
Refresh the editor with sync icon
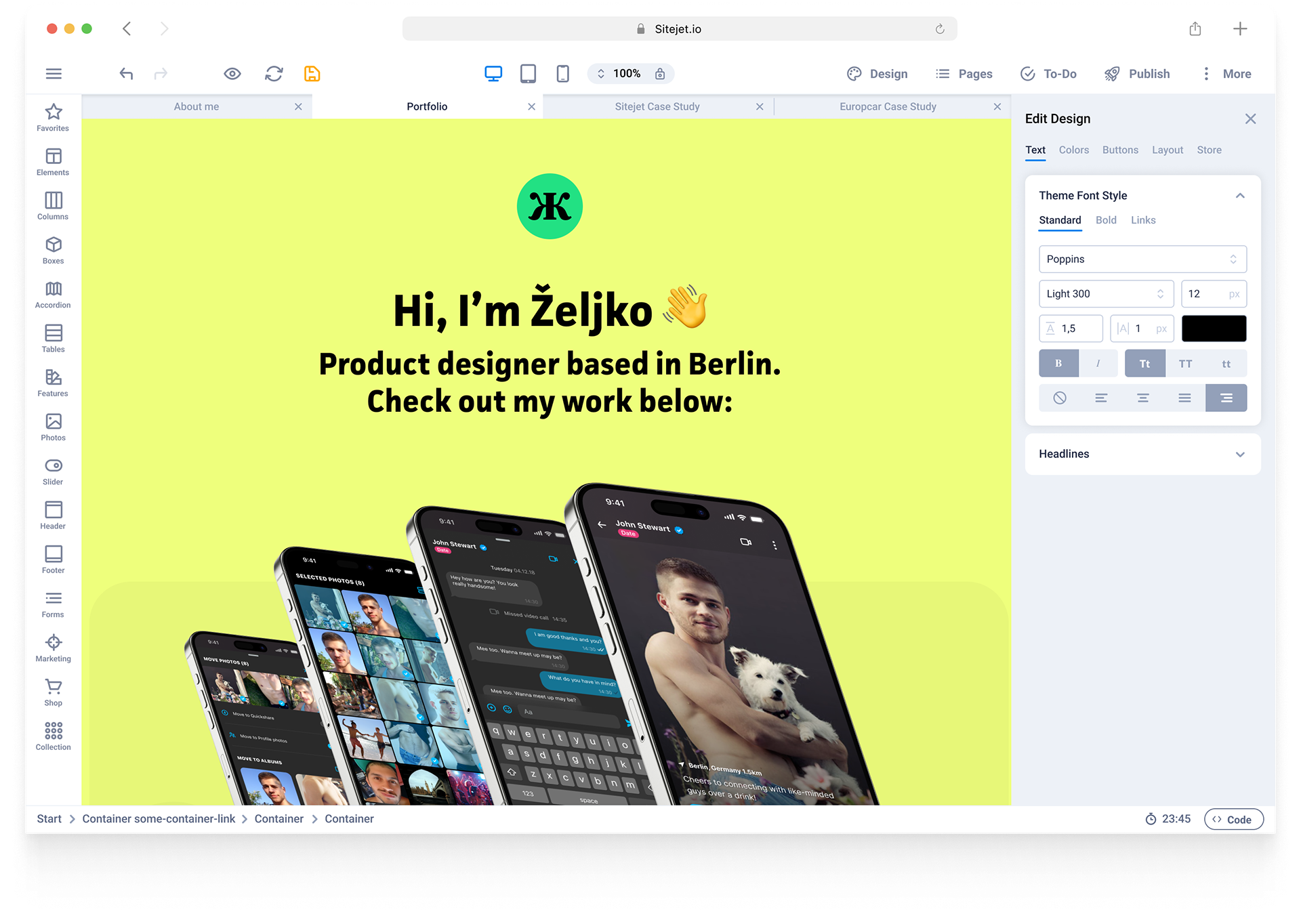coord(274,74)
